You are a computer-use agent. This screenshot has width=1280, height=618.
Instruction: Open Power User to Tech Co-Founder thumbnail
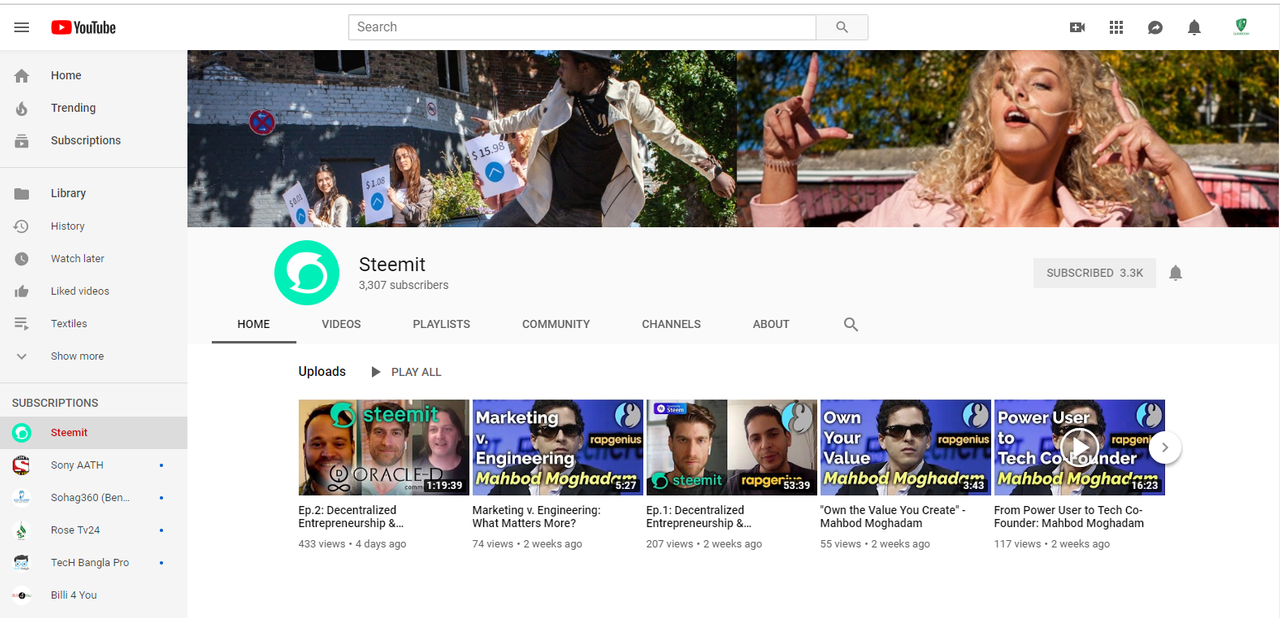tap(1079, 447)
